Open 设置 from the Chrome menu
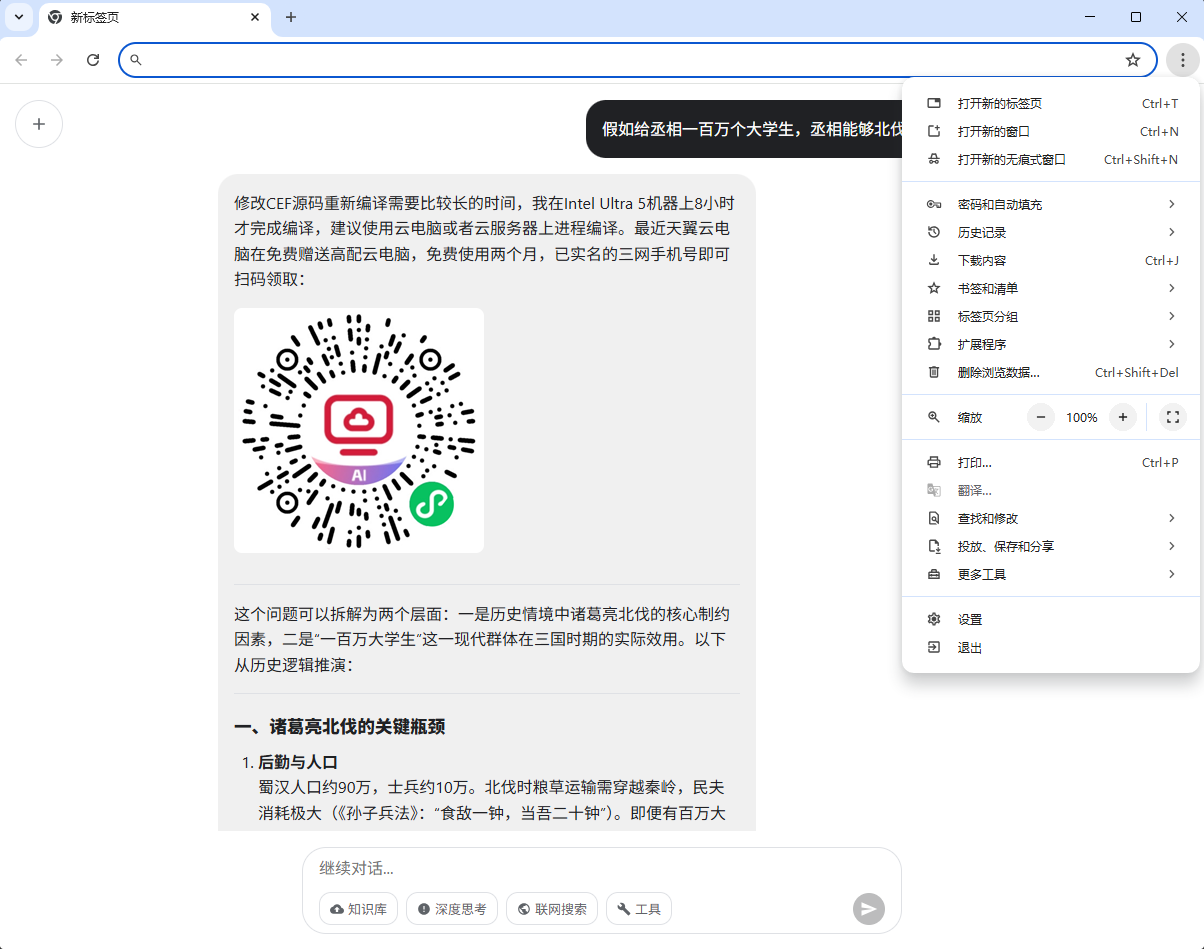The width and height of the screenshot is (1204, 949). (x=1051, y=619)
